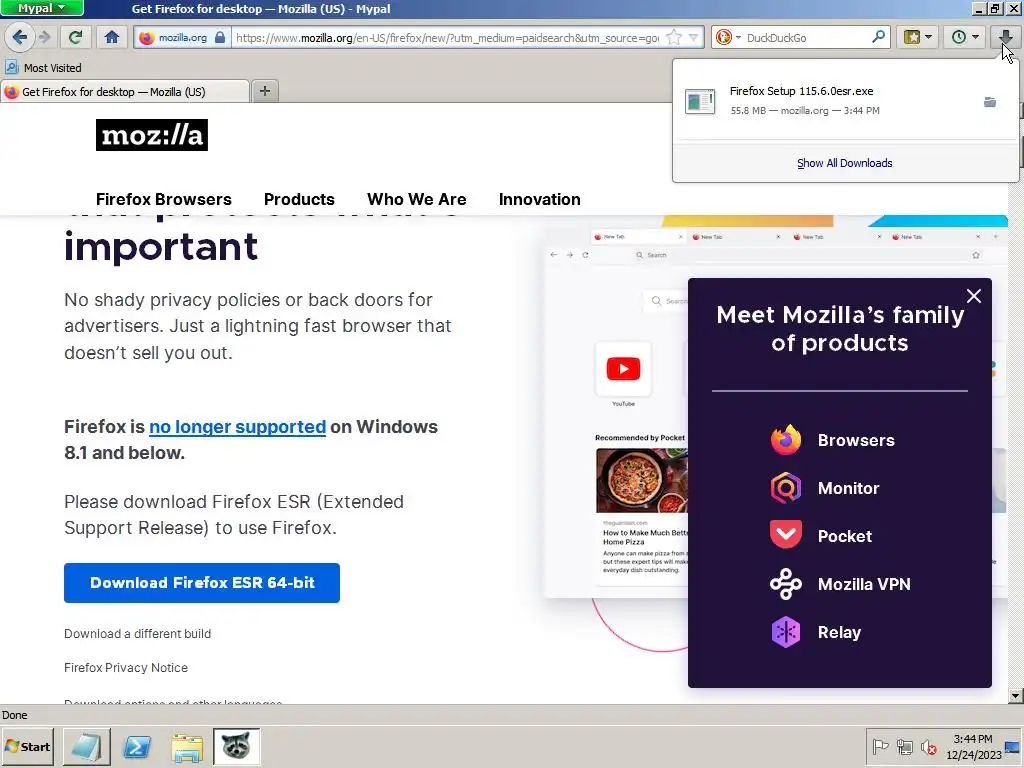Click the Mozilla VPN product icon
The image size is (1024, 768).
pyautogui.click(x=786, y=584)
